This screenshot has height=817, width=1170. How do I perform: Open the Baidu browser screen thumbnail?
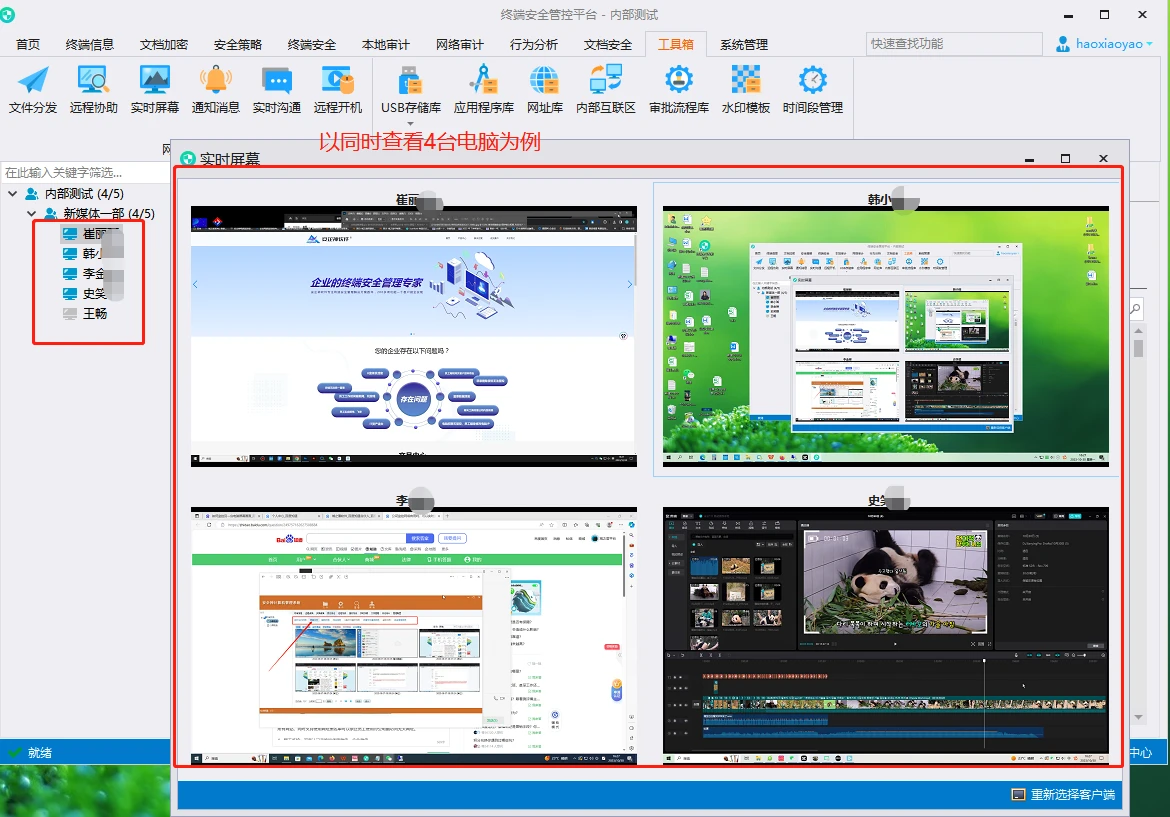[x=413, y=636]
